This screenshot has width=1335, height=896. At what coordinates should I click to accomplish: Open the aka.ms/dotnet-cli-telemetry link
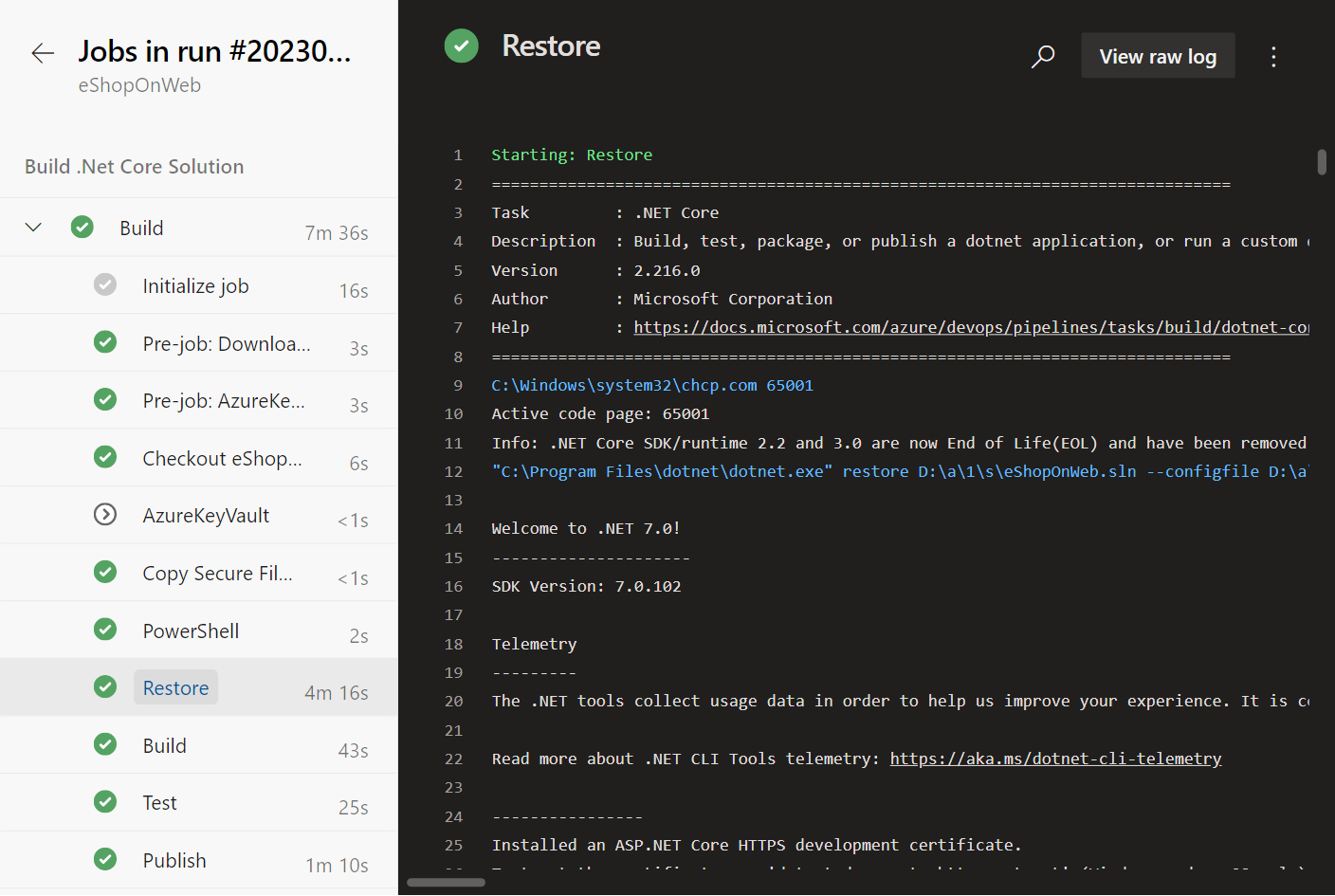(1055, 759)
